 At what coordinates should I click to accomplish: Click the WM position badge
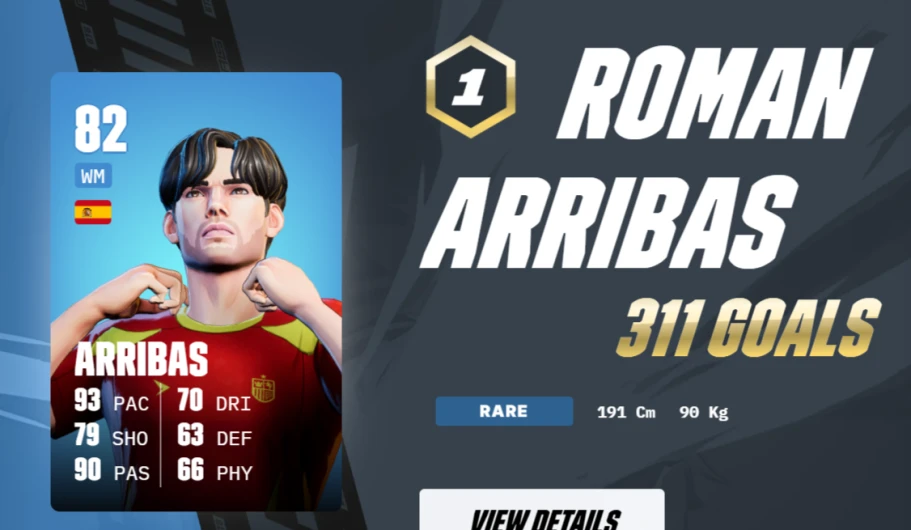(x=93, y=176)
